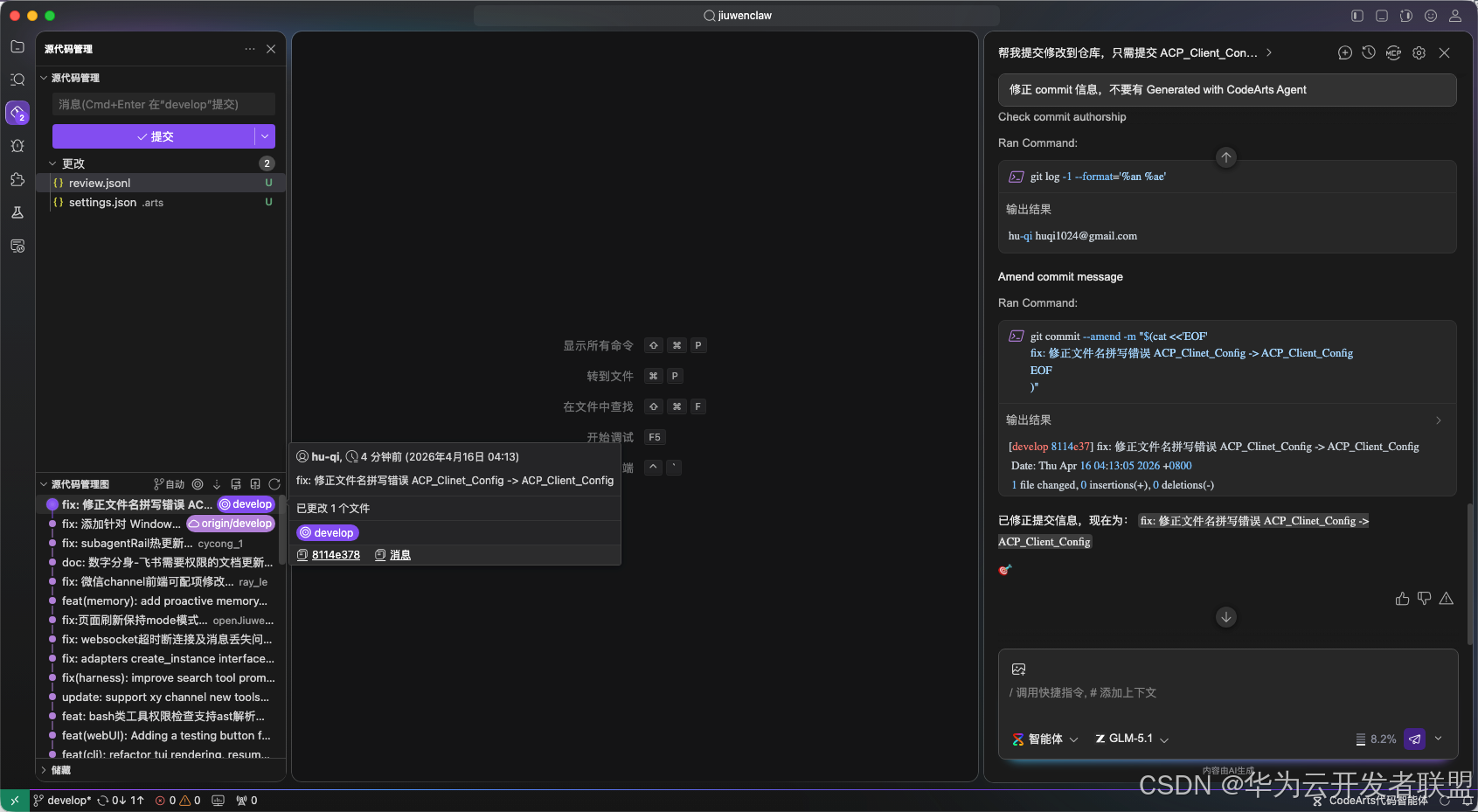This screenshot has height=812, width=1478.
Task: Open the Source Control activity bar icon
Action: 17,113
